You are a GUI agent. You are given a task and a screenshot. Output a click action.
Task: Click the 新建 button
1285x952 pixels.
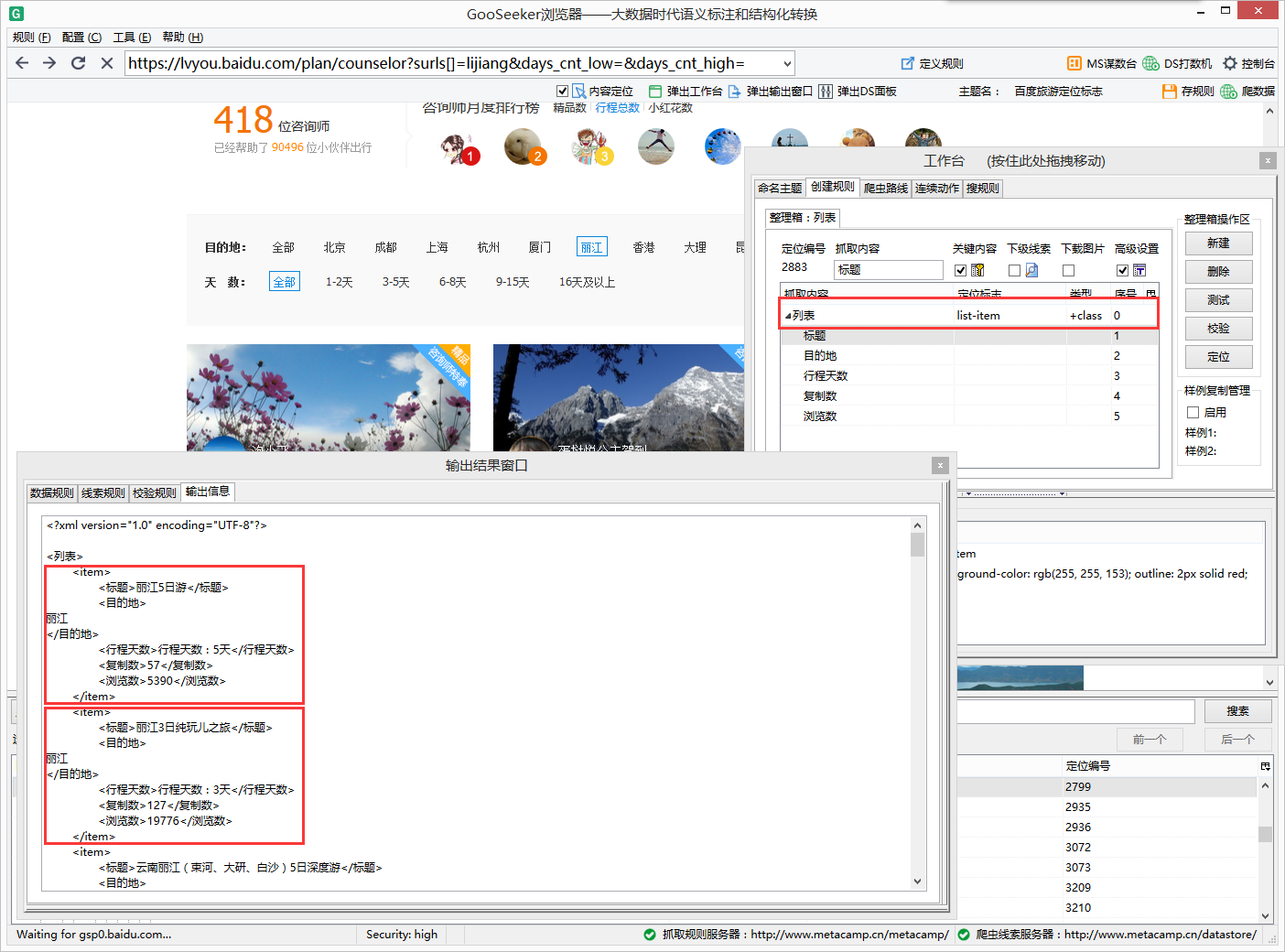(1218, 243)
